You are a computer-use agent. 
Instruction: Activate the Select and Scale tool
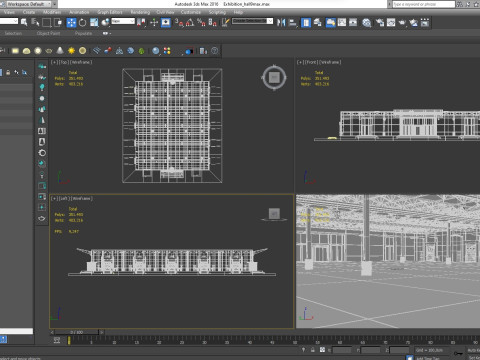pos(94,22)
